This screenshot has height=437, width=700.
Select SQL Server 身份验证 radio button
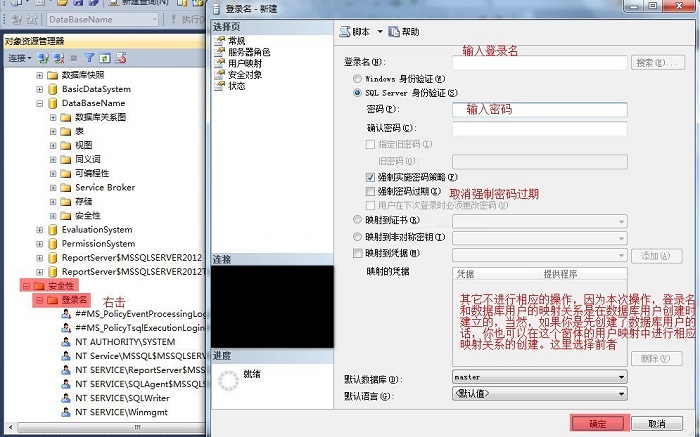(357, 93)
